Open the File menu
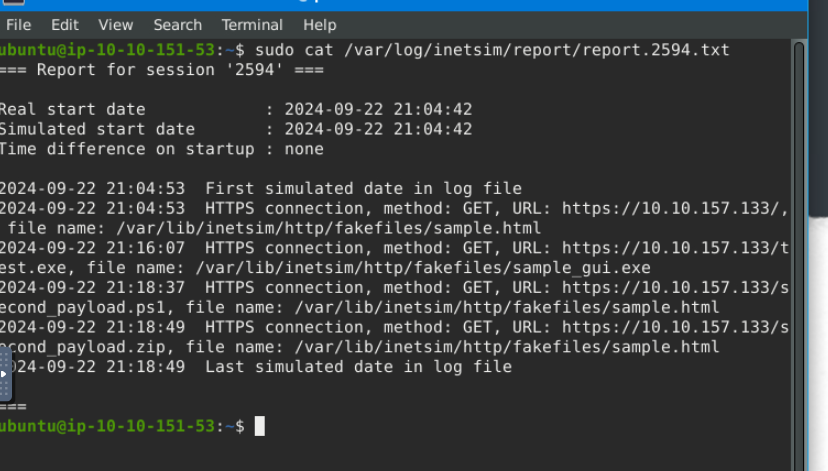Viewport: 828px width, 471px height. tap(18, 25)
